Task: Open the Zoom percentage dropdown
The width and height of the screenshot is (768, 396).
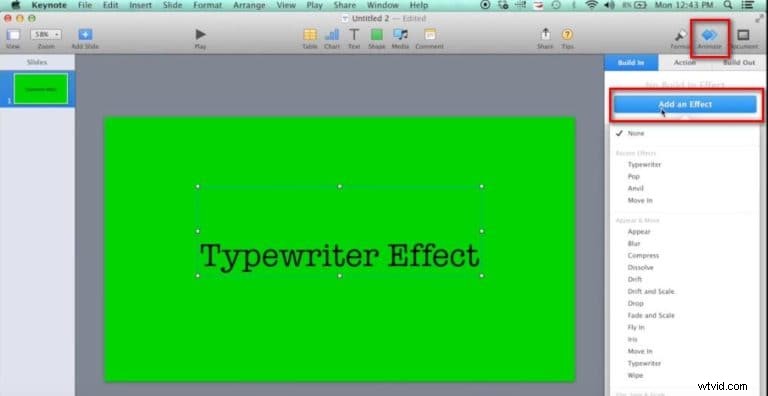Action: tap(46, 34)
